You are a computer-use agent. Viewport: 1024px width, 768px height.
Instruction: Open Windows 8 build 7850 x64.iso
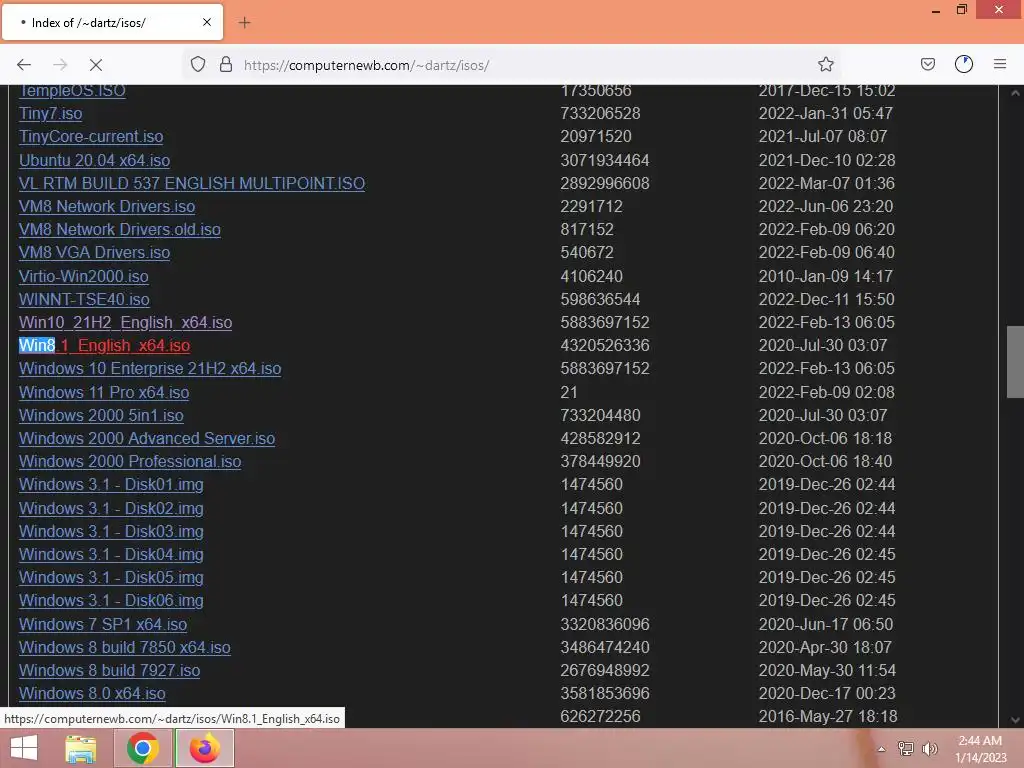click(125, 648)
